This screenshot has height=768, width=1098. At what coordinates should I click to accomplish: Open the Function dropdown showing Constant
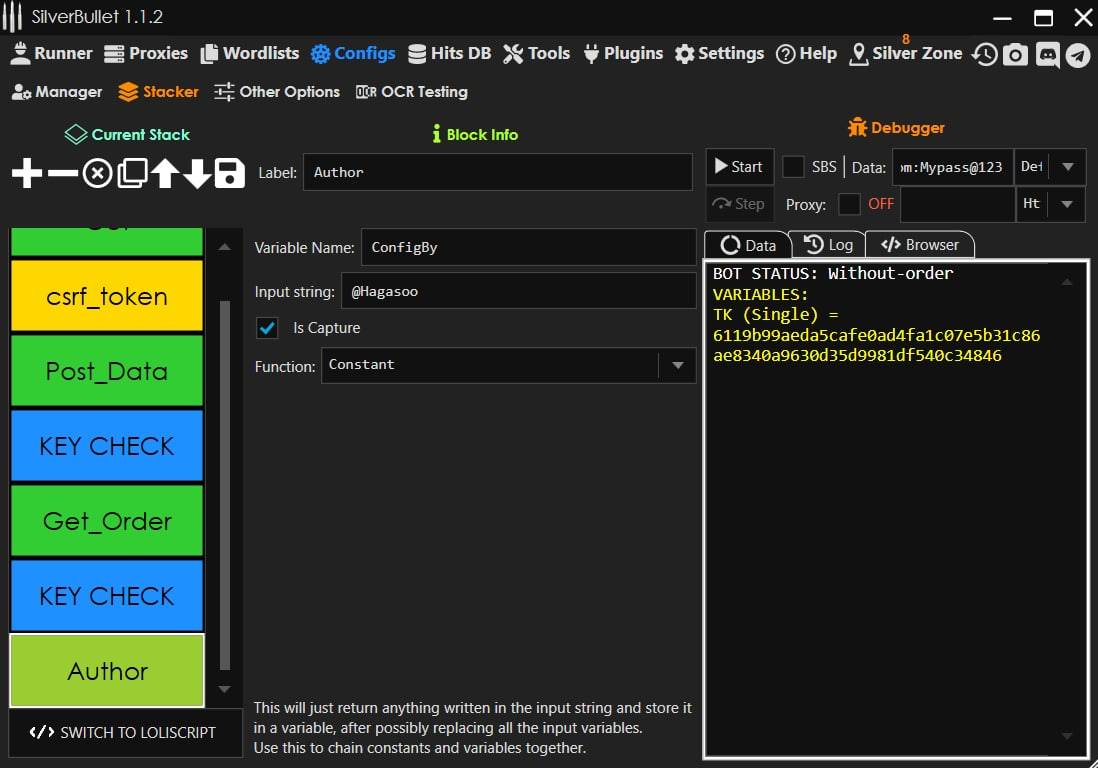tap(508, 366)
